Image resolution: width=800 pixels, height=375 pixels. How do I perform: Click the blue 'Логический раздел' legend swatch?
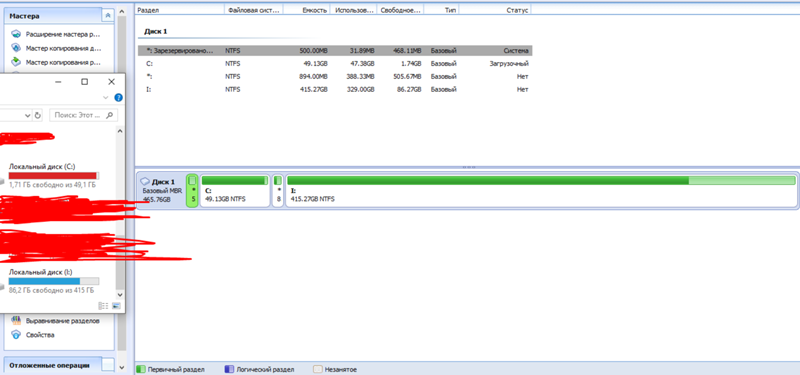point(229,369)
